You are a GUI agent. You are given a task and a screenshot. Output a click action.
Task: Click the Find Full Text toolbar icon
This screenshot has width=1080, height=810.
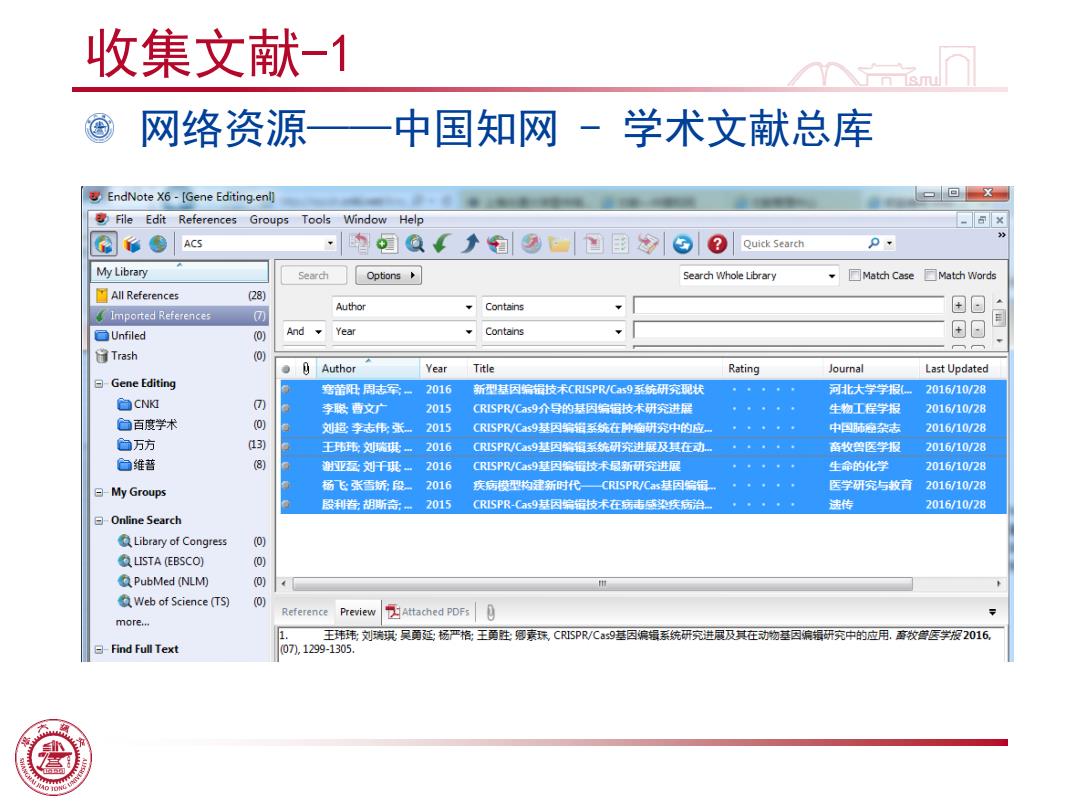coord(497,244)
